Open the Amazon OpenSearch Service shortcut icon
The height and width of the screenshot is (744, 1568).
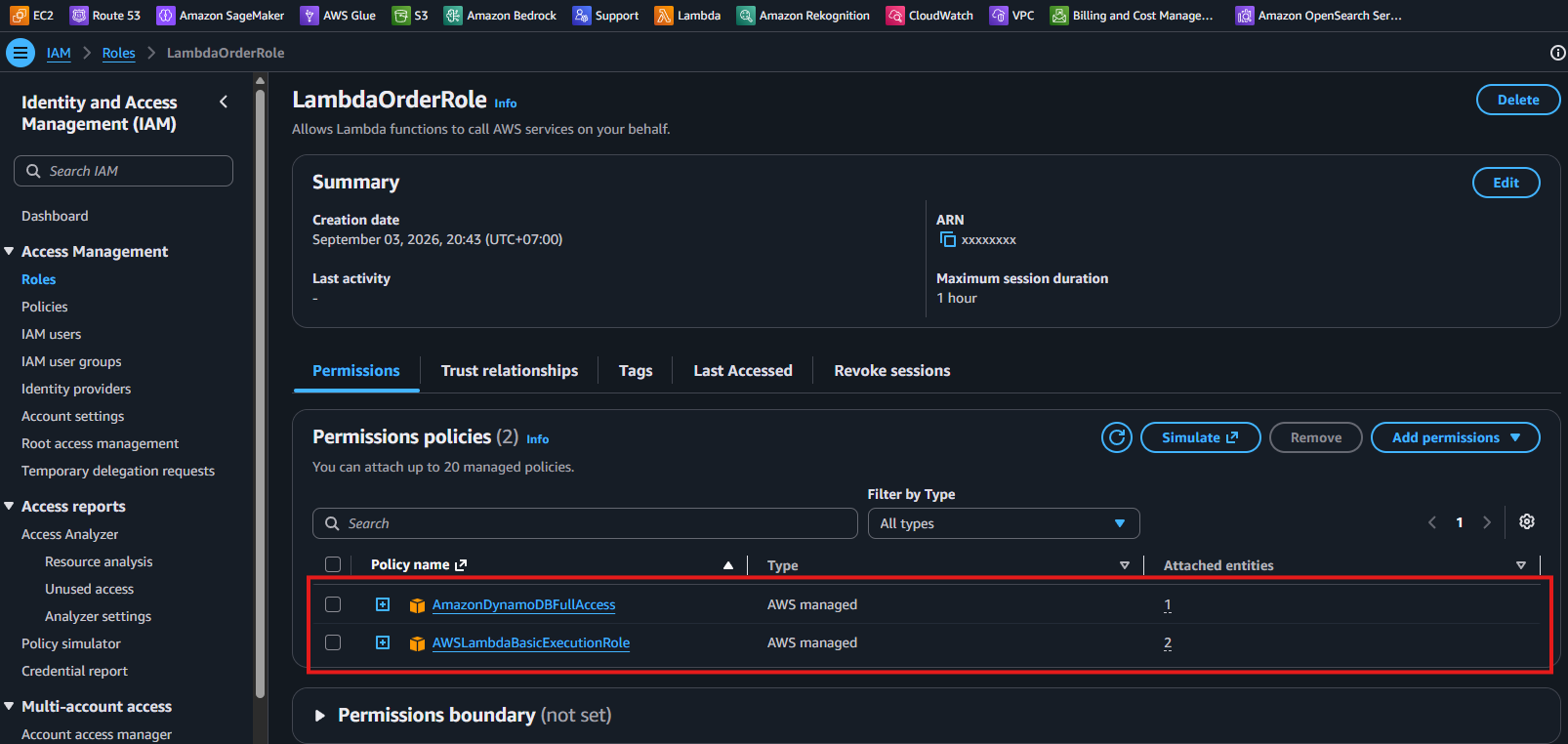pos(1245,16)
